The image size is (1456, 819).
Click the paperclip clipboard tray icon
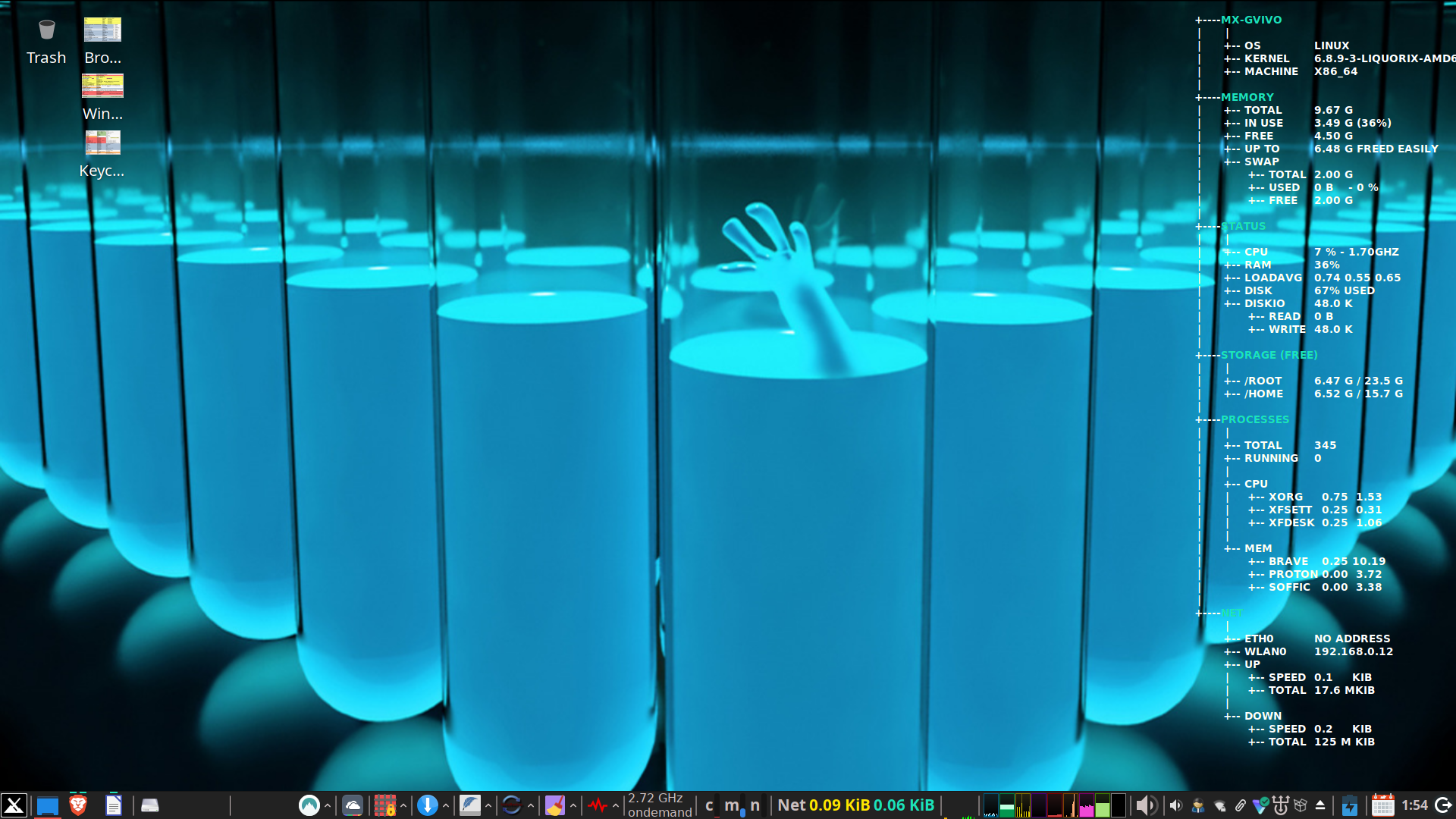1241,806
